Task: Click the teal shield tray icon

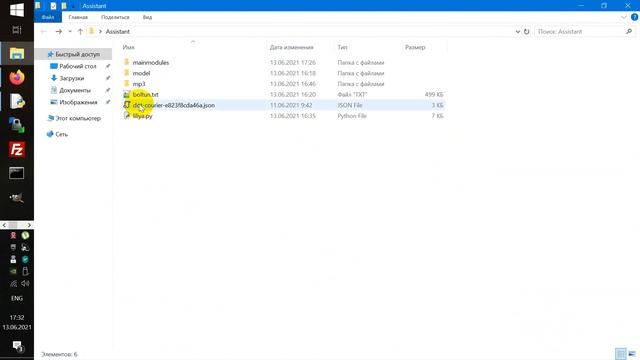Action: 25,259
